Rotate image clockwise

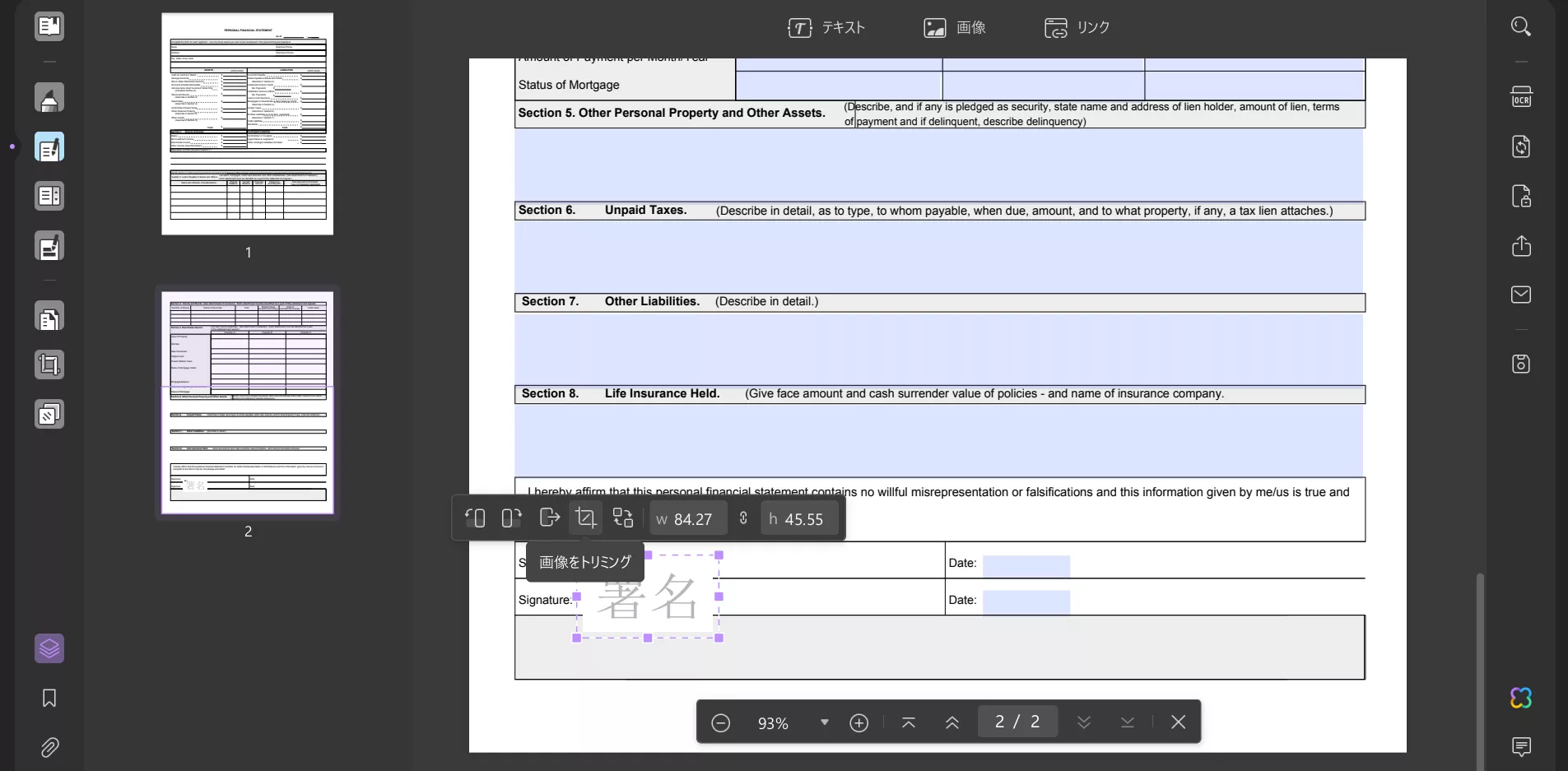tap(511, 518)
